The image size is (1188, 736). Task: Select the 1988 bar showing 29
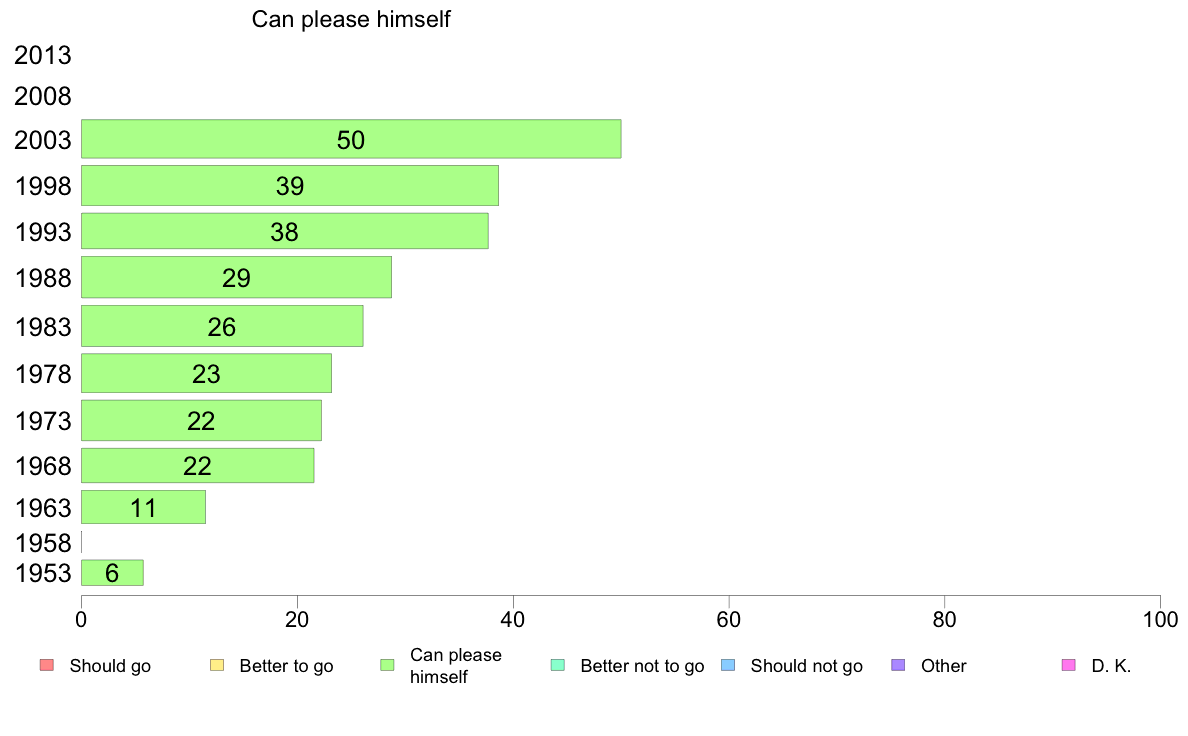pyautogui.click(x=236, y=277)
